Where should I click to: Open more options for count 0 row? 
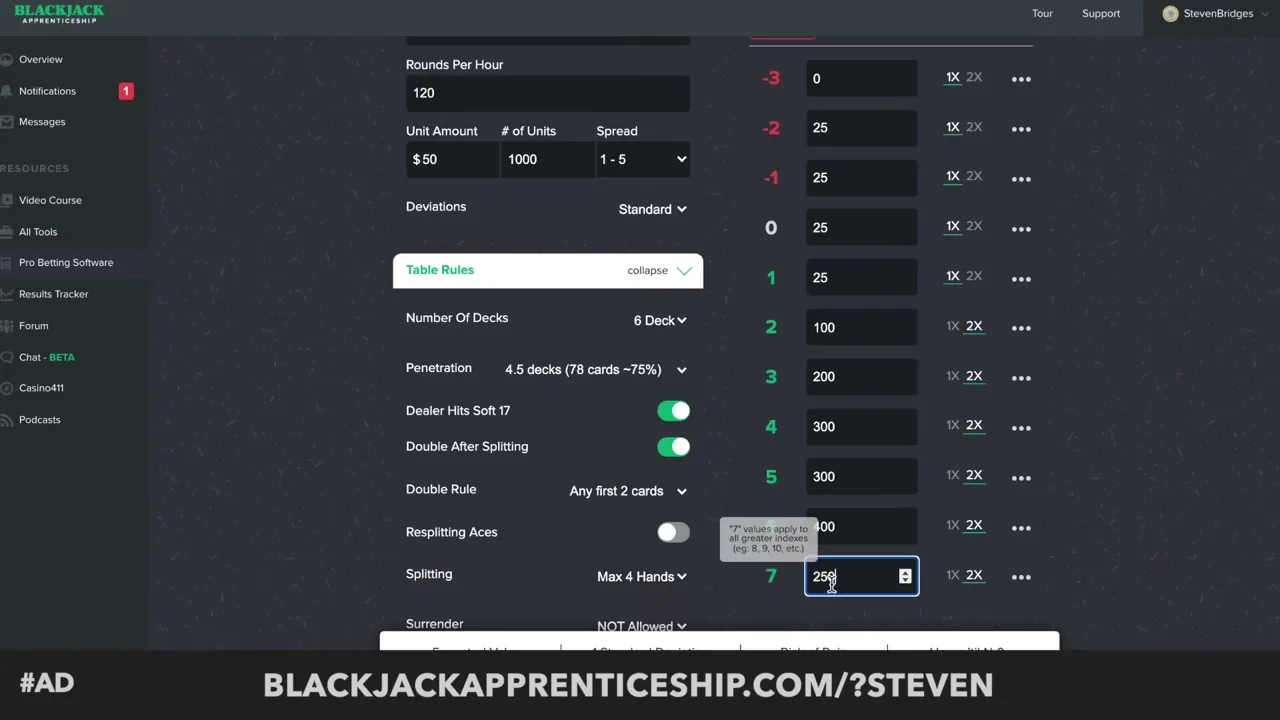click(1021, 229)
